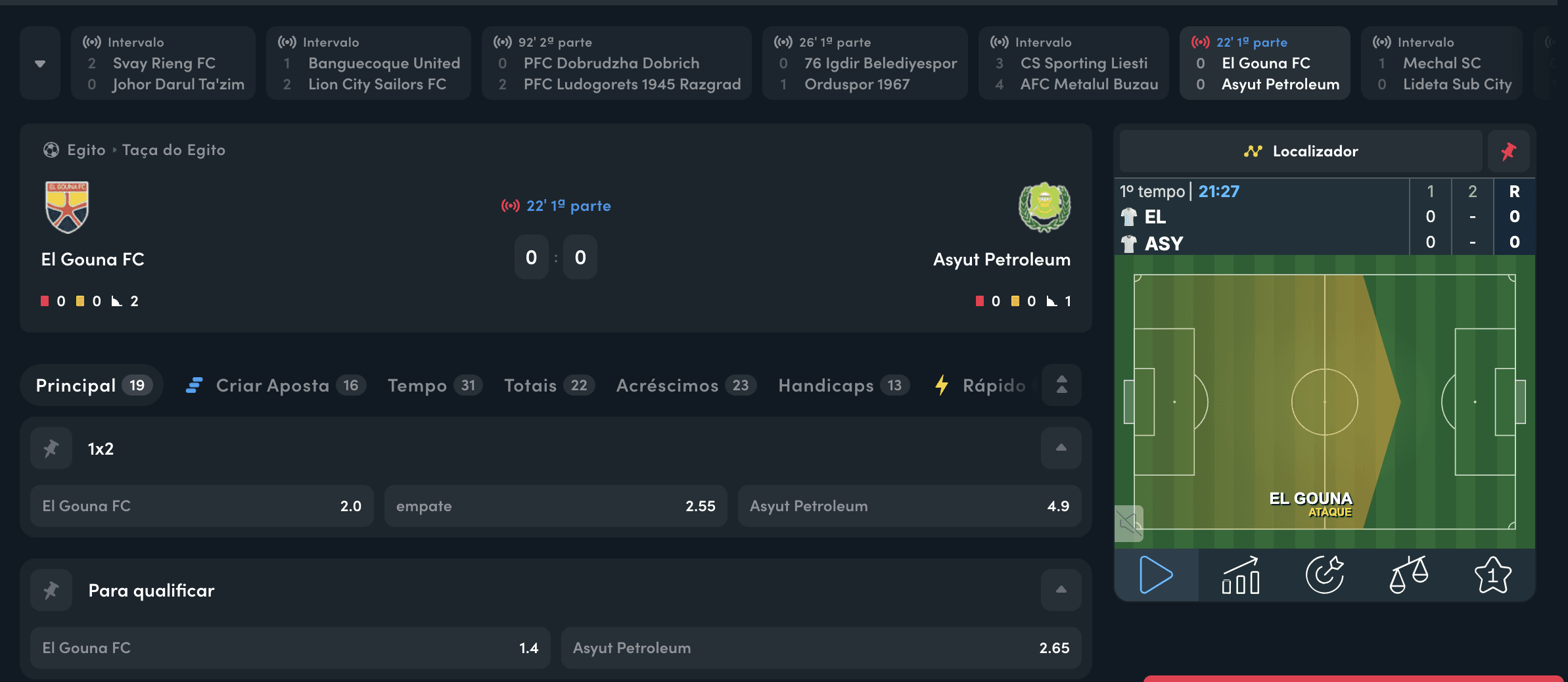Image resolution: width=1568 pixels, height=682 pixels.
Task: Pin the Para qualificar market
Action: coord(51,590)
